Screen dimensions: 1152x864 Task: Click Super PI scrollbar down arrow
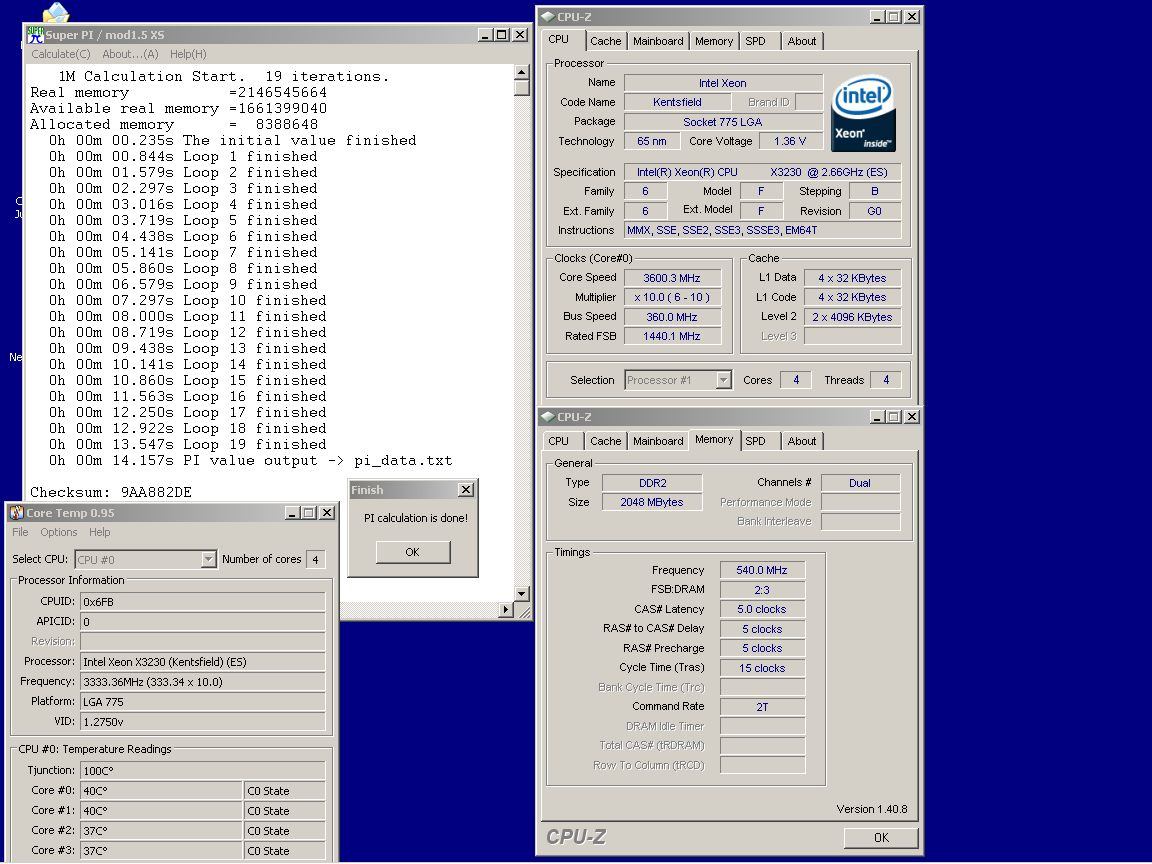click(522, 594)
